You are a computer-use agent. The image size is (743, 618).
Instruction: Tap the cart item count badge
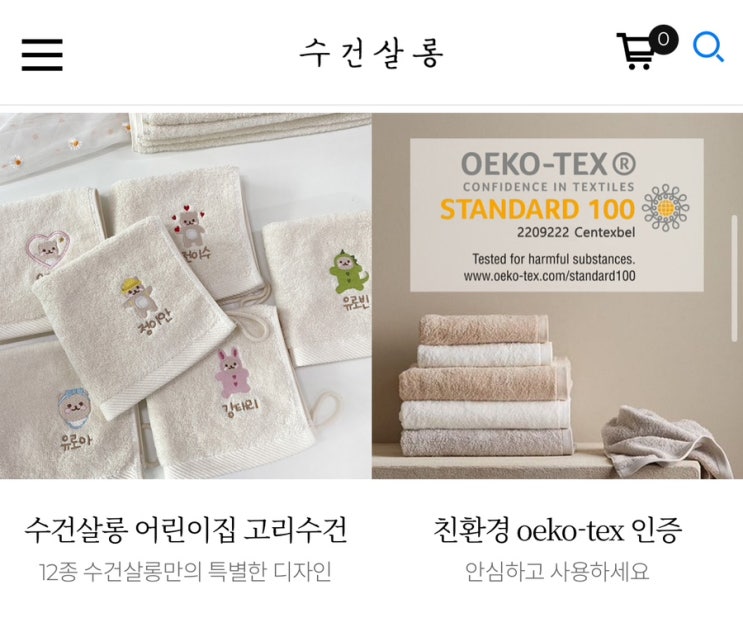(664, 39)
